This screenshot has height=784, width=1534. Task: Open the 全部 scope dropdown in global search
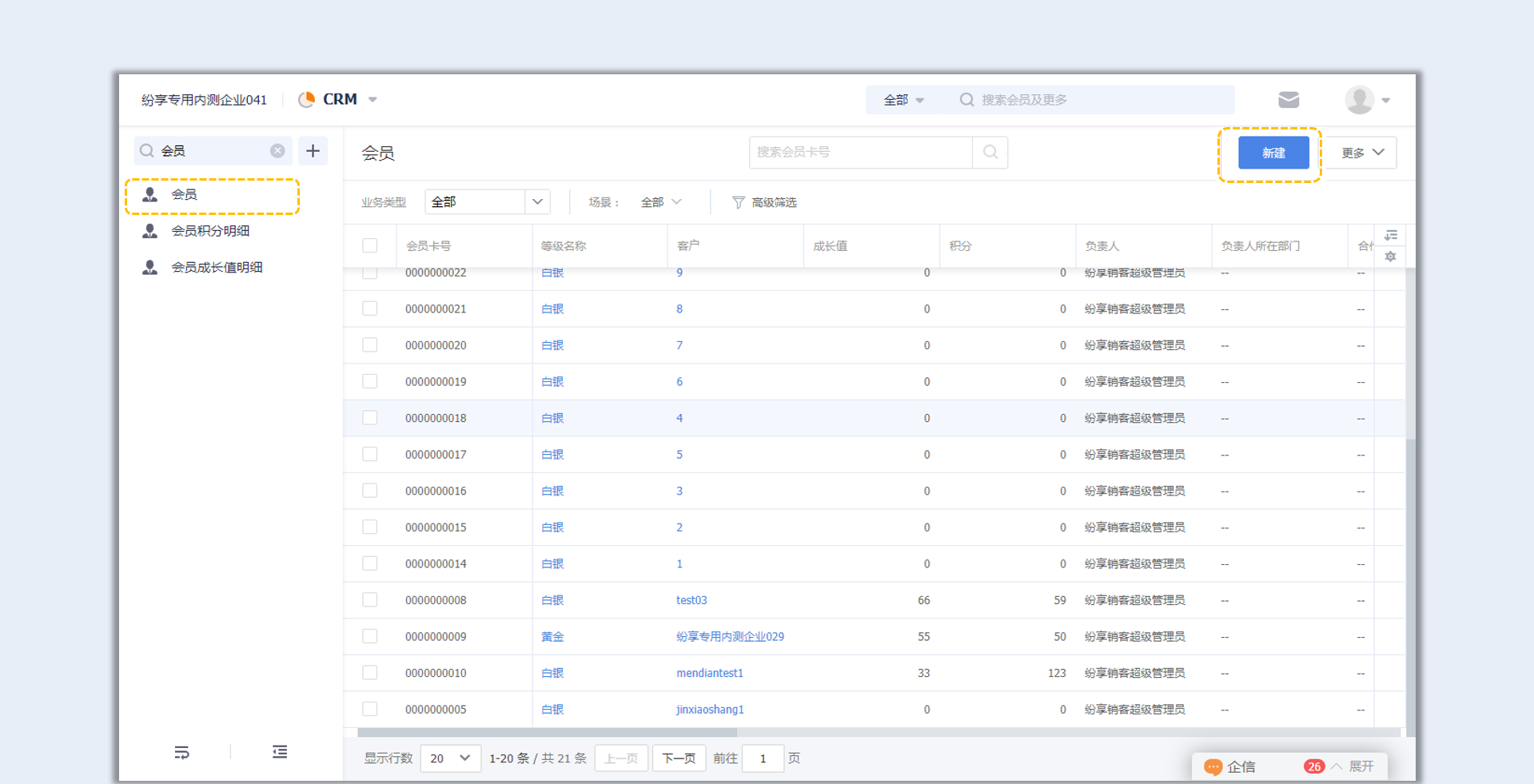tap(903, 100)
